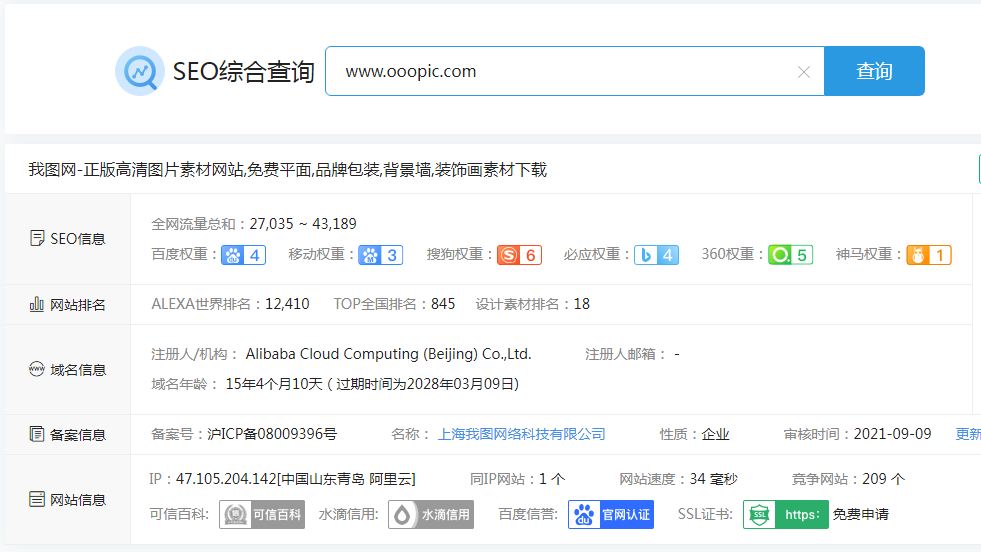Screen dimensions: 981x552
Task: Click the 更新 link next to 审核时间
Action: click(968, 434)
